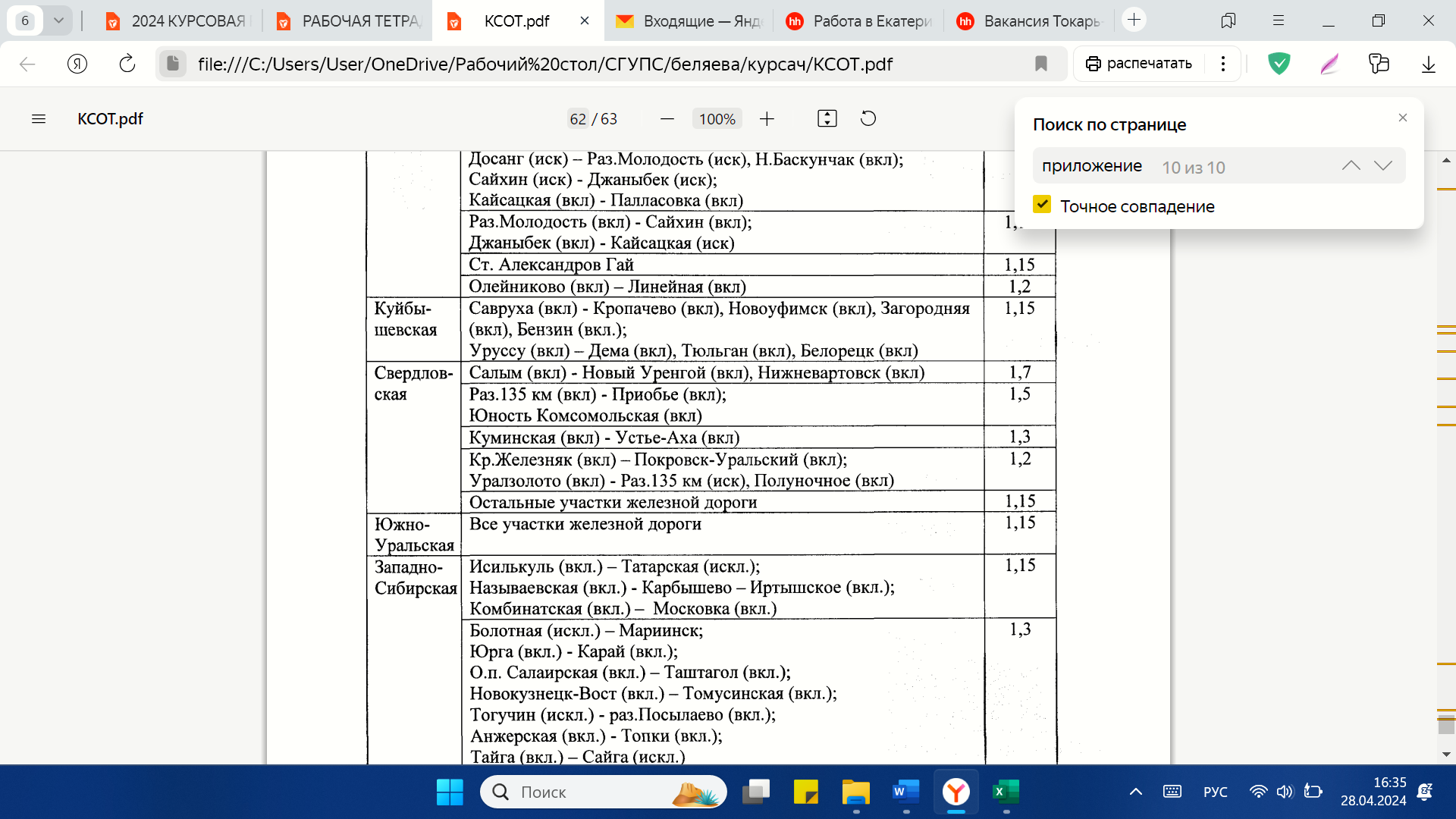The width and height of the screenshot is (1456, 819).
Task: Open File Explorer from the taskbar
Action: point(855,792)
